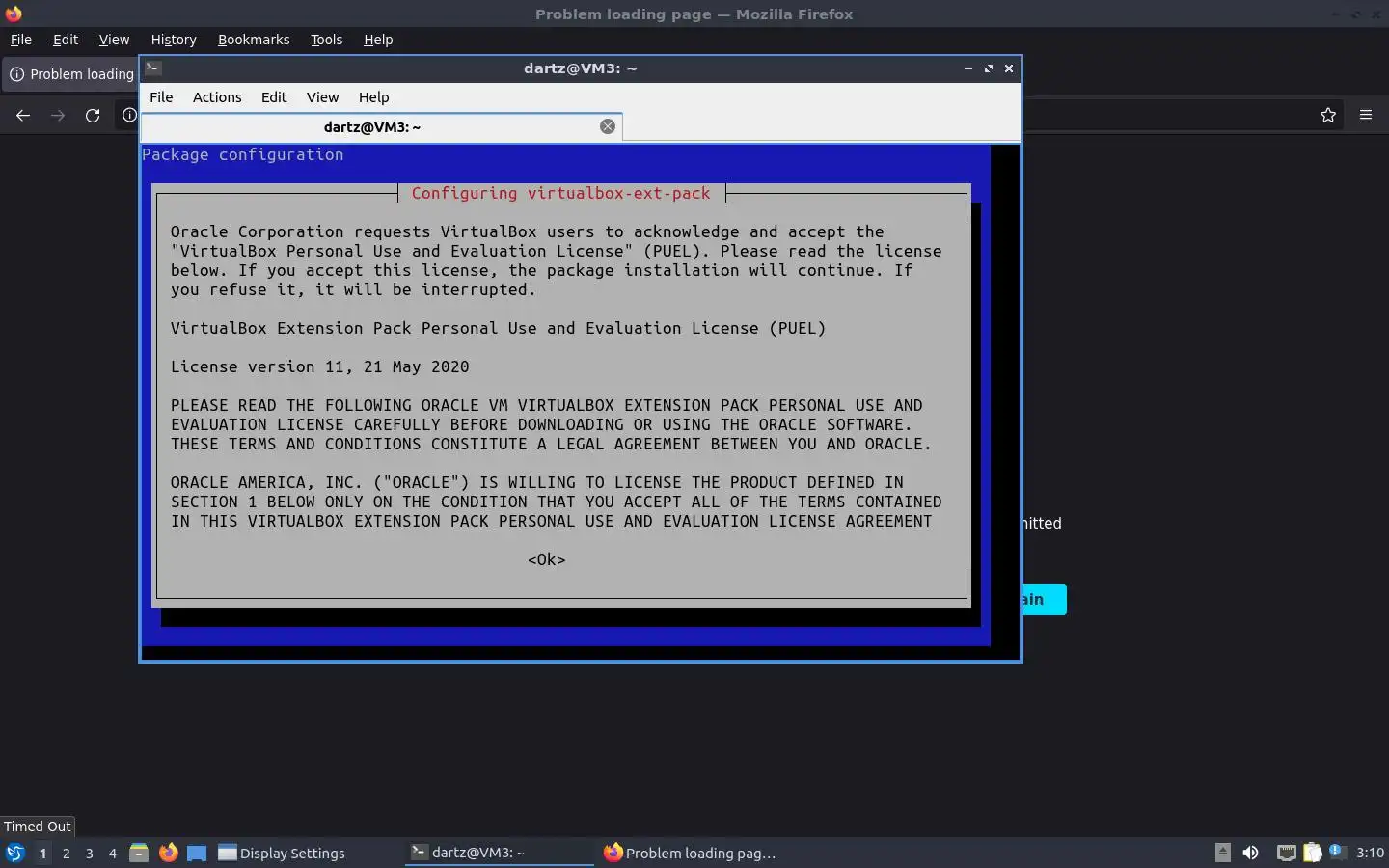Viewport: 1389px width, 868px height.
Task: Open Firefox File menu
Action: tap(20, 40)
